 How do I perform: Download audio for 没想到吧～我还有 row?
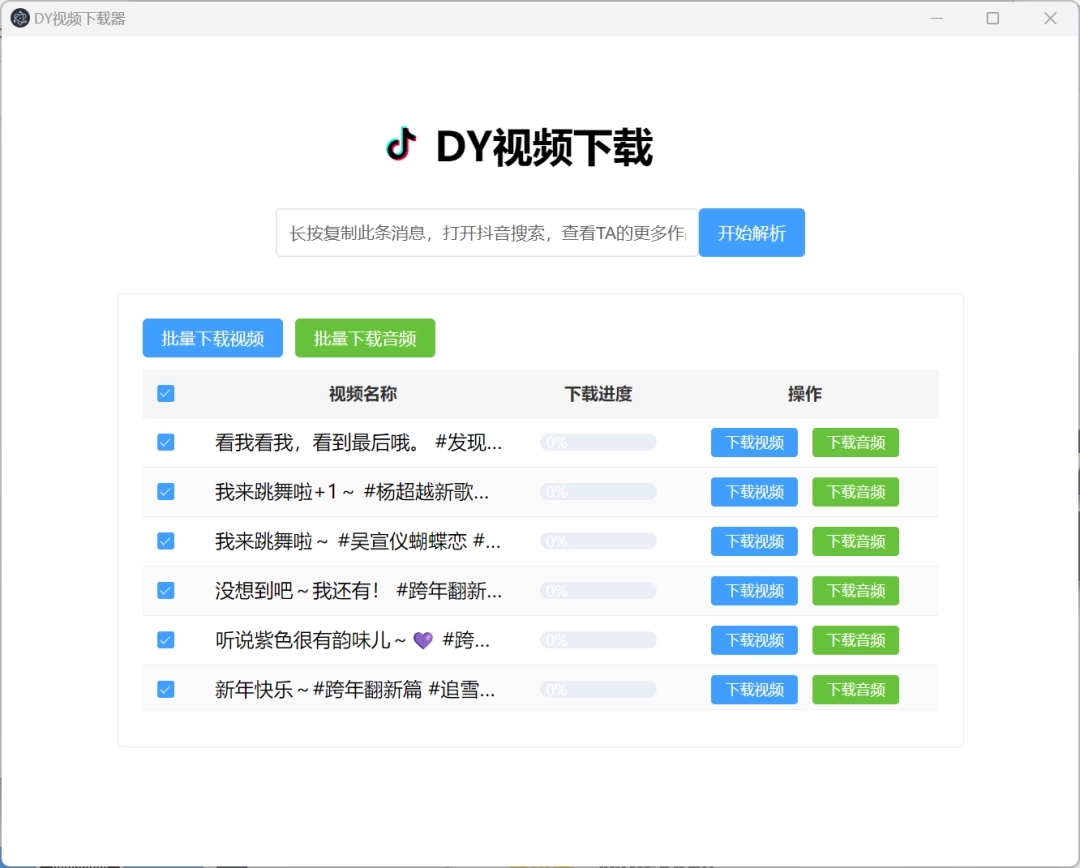point(855,591)
